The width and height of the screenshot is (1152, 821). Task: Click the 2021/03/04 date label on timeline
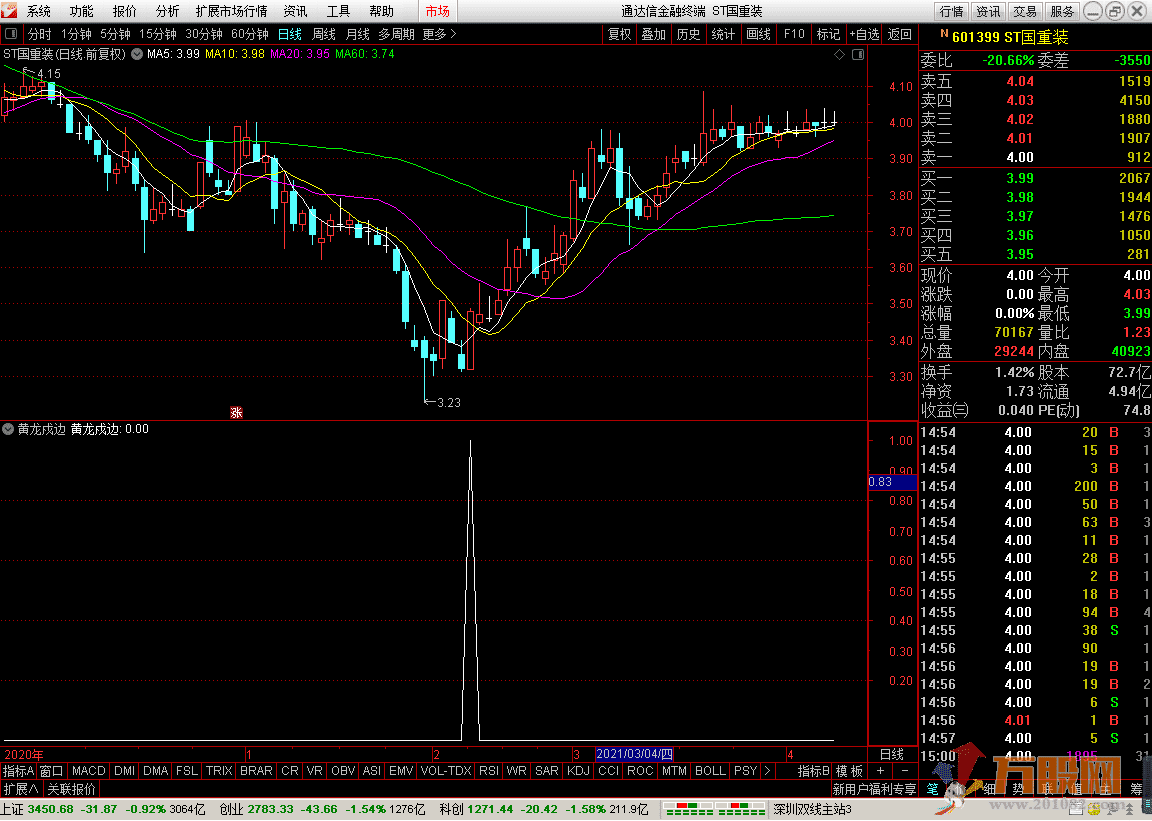pyautogui.click(x=635, y=754)
